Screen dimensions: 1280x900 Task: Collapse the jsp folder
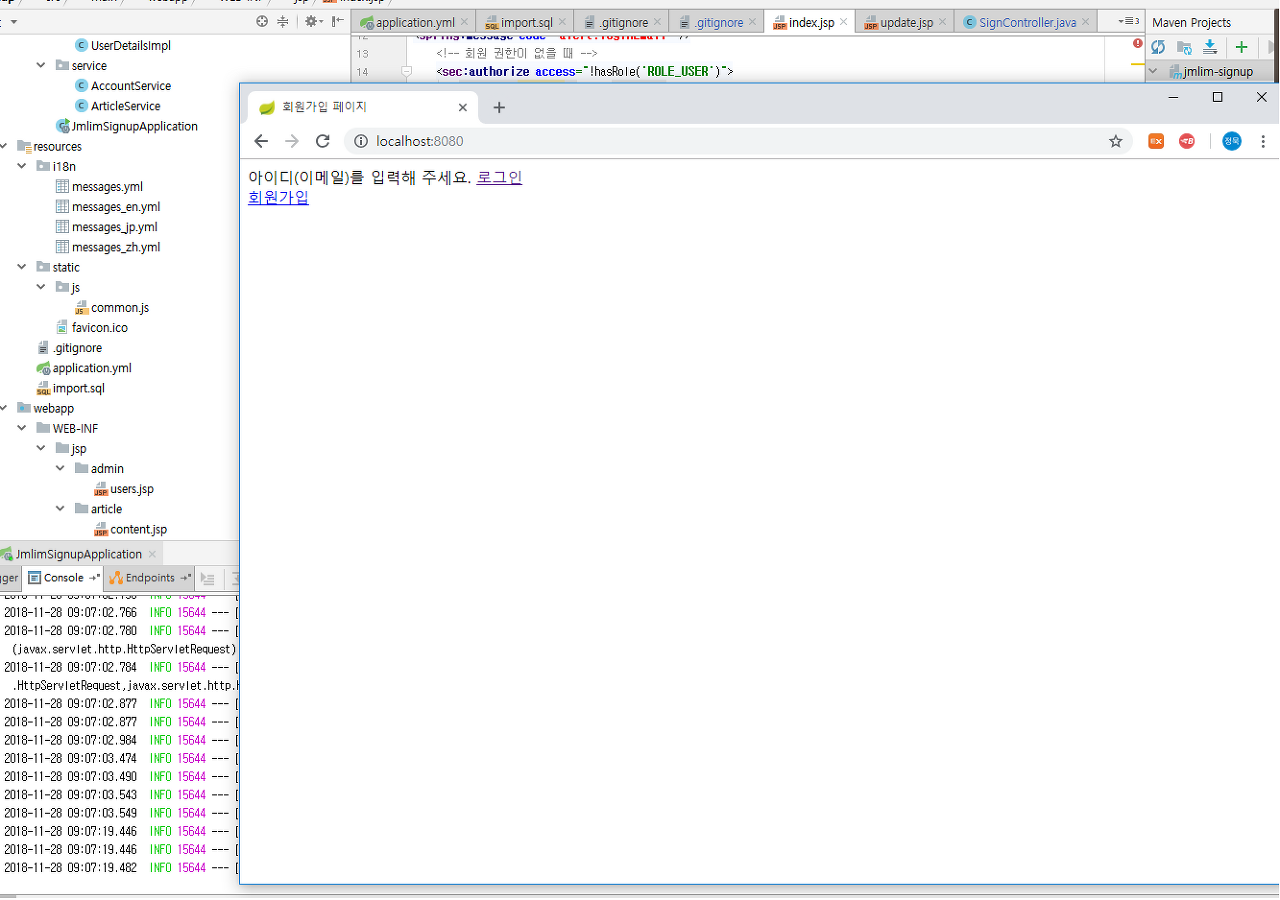[x=41, y=448]
